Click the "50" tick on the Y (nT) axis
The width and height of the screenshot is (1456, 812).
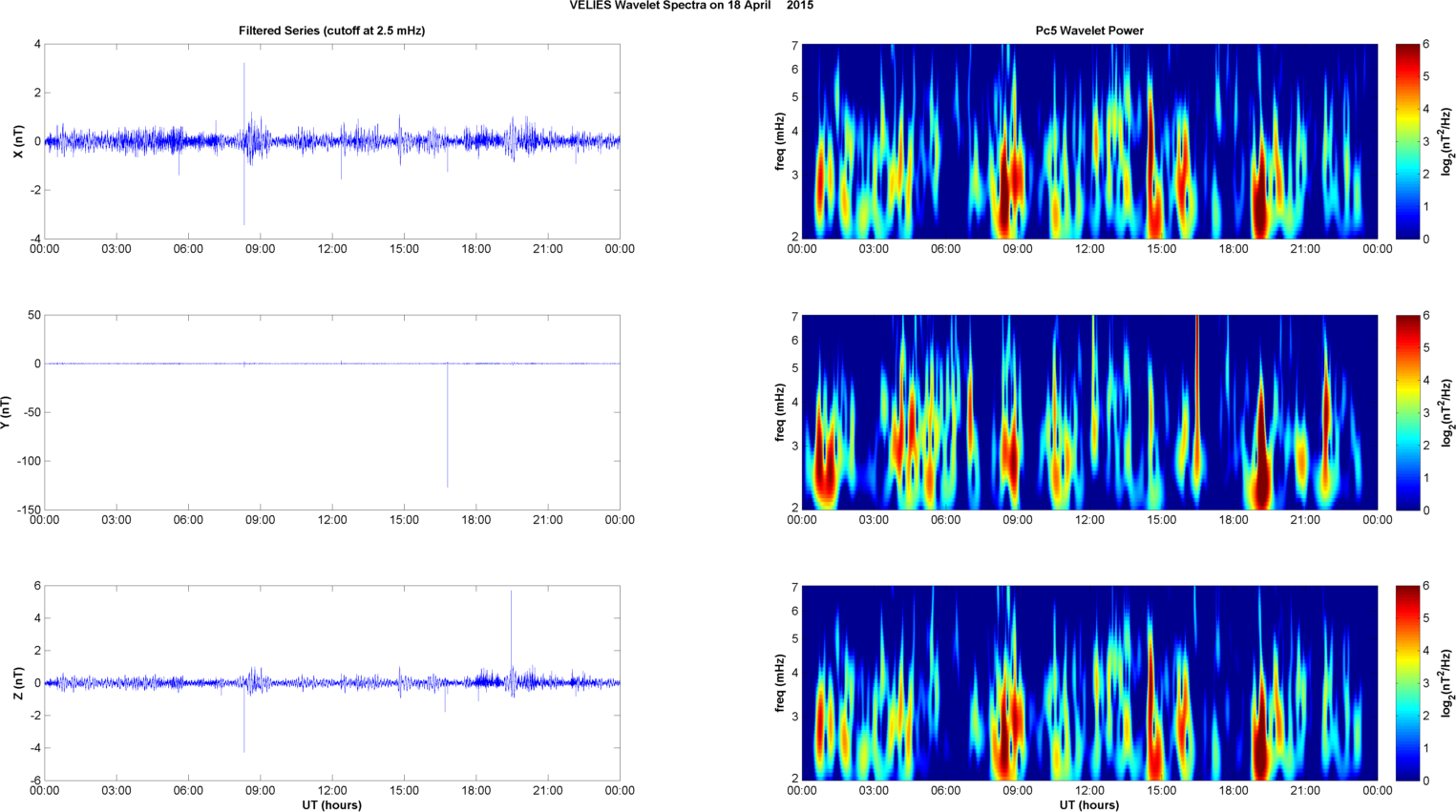tap(34, 315)
